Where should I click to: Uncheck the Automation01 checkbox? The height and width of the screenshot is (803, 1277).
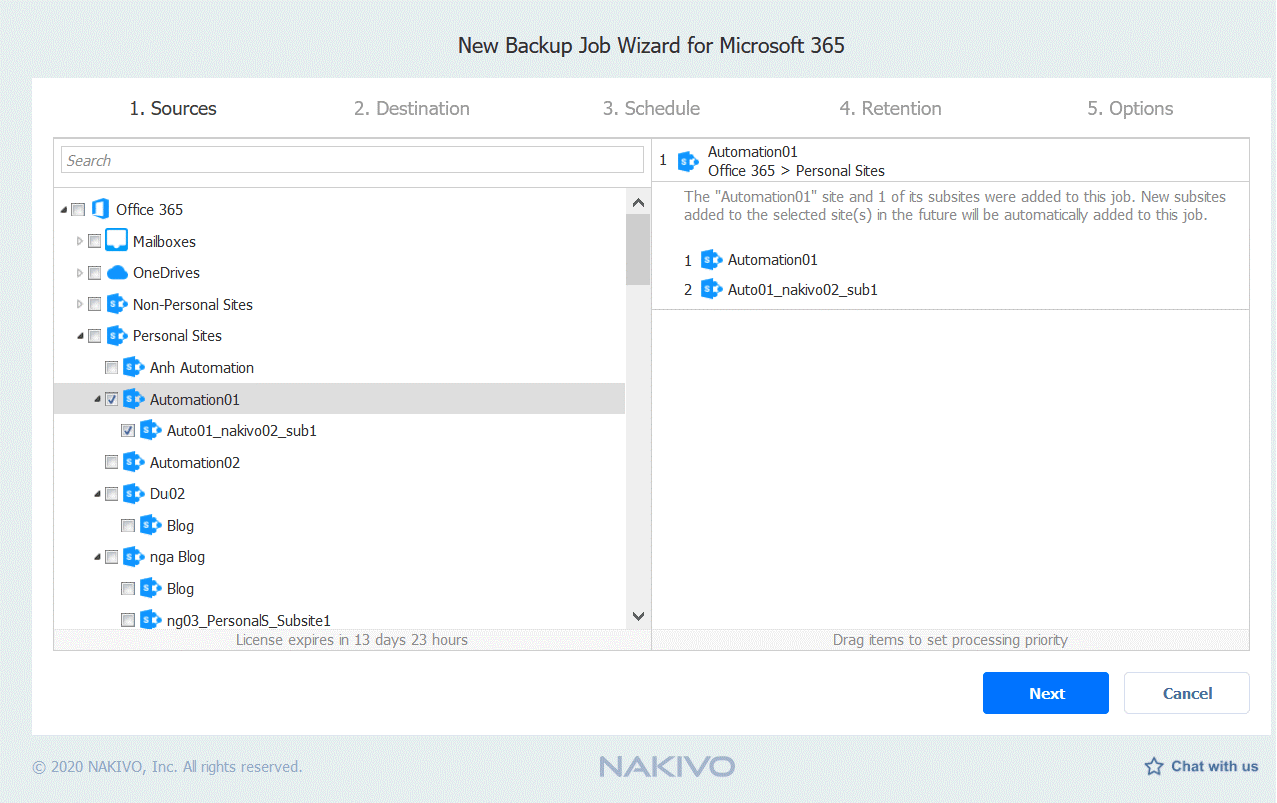(x=111, y=398)
